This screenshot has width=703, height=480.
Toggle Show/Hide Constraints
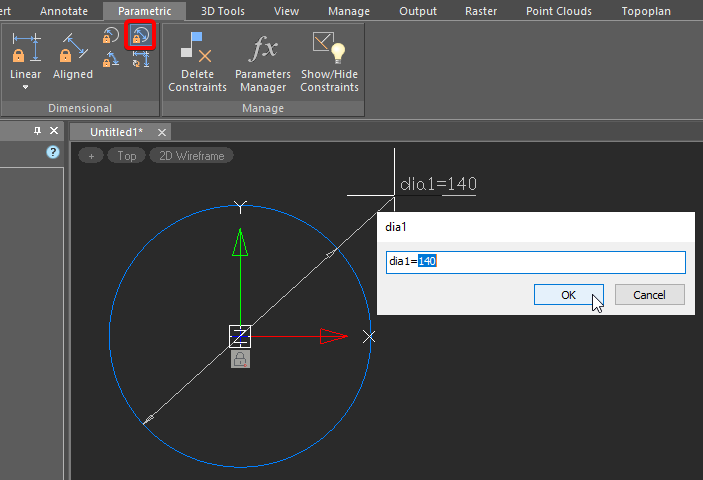pos(329,59)
